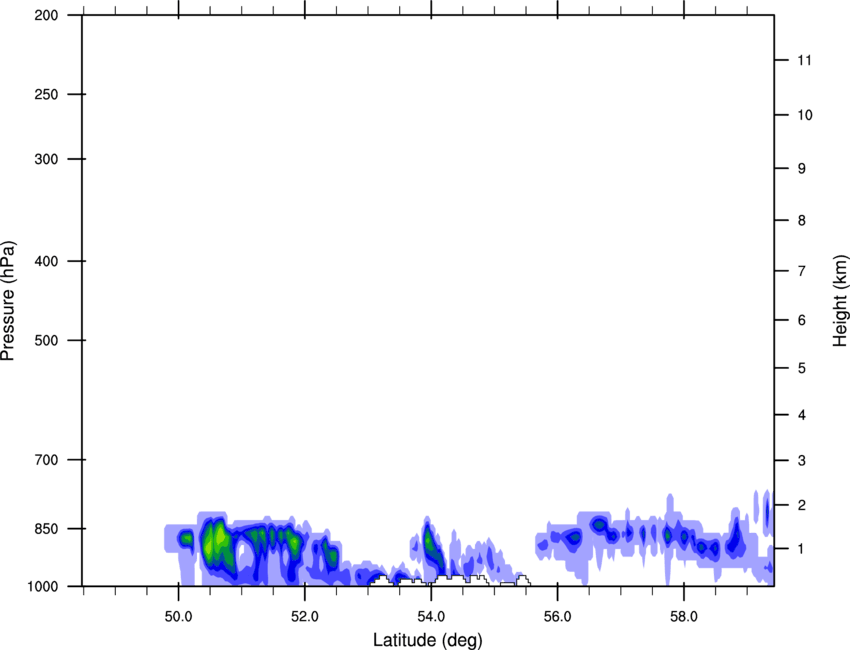The image size is (850, 650).
Task: Click the 58.0 latitude label
Action: coord(684,616)
